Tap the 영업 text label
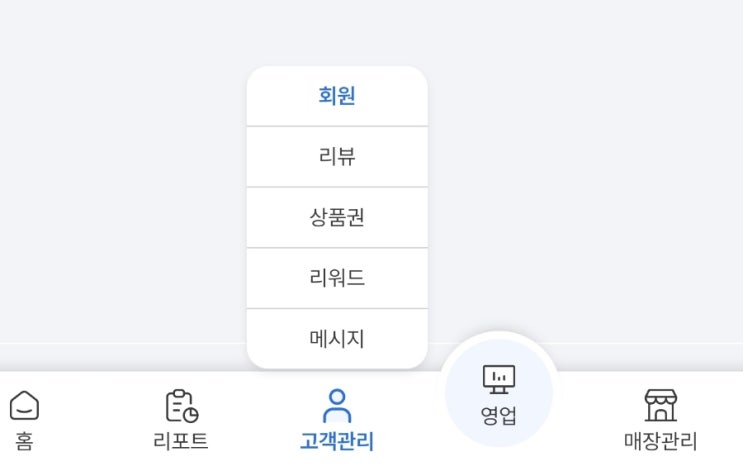The height and width of the screenshot is (466, 743). [x=498, y=415]
